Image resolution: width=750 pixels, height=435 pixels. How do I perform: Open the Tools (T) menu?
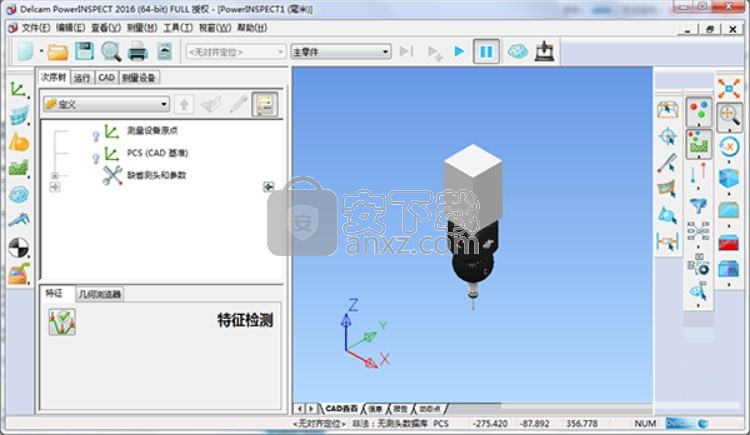tap(178, 28)
